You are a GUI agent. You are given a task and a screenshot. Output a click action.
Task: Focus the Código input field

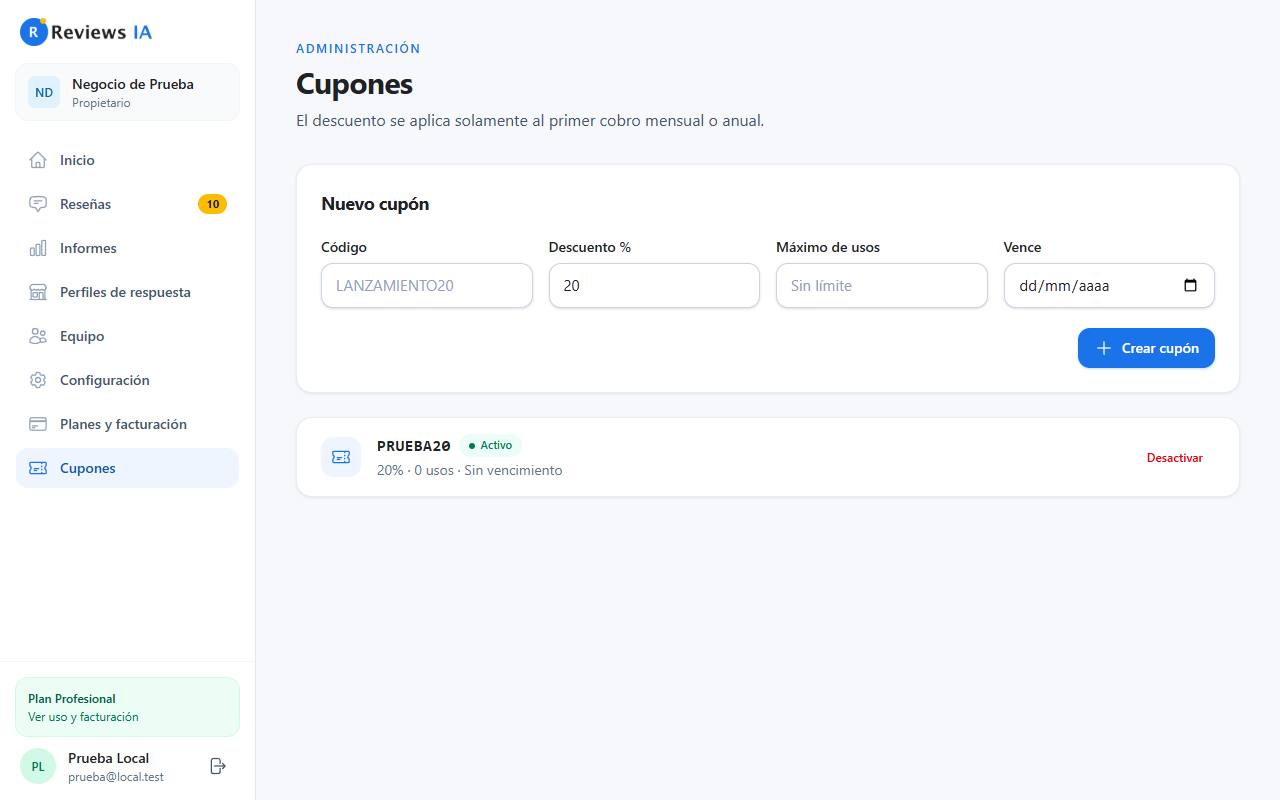pyautogui.click(x=427, y=285)
